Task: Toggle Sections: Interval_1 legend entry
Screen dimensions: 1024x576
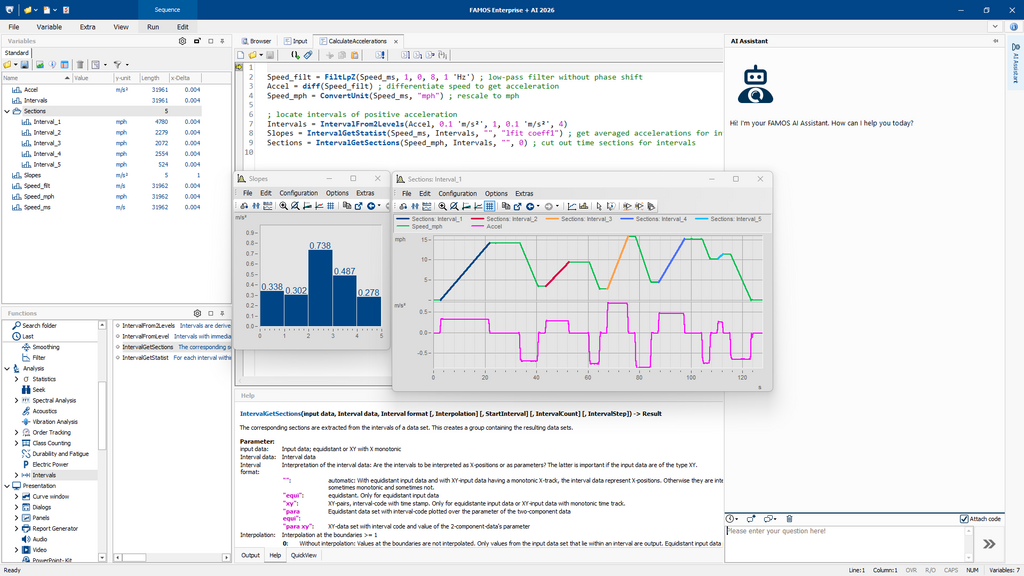Action: click(428, 218)
